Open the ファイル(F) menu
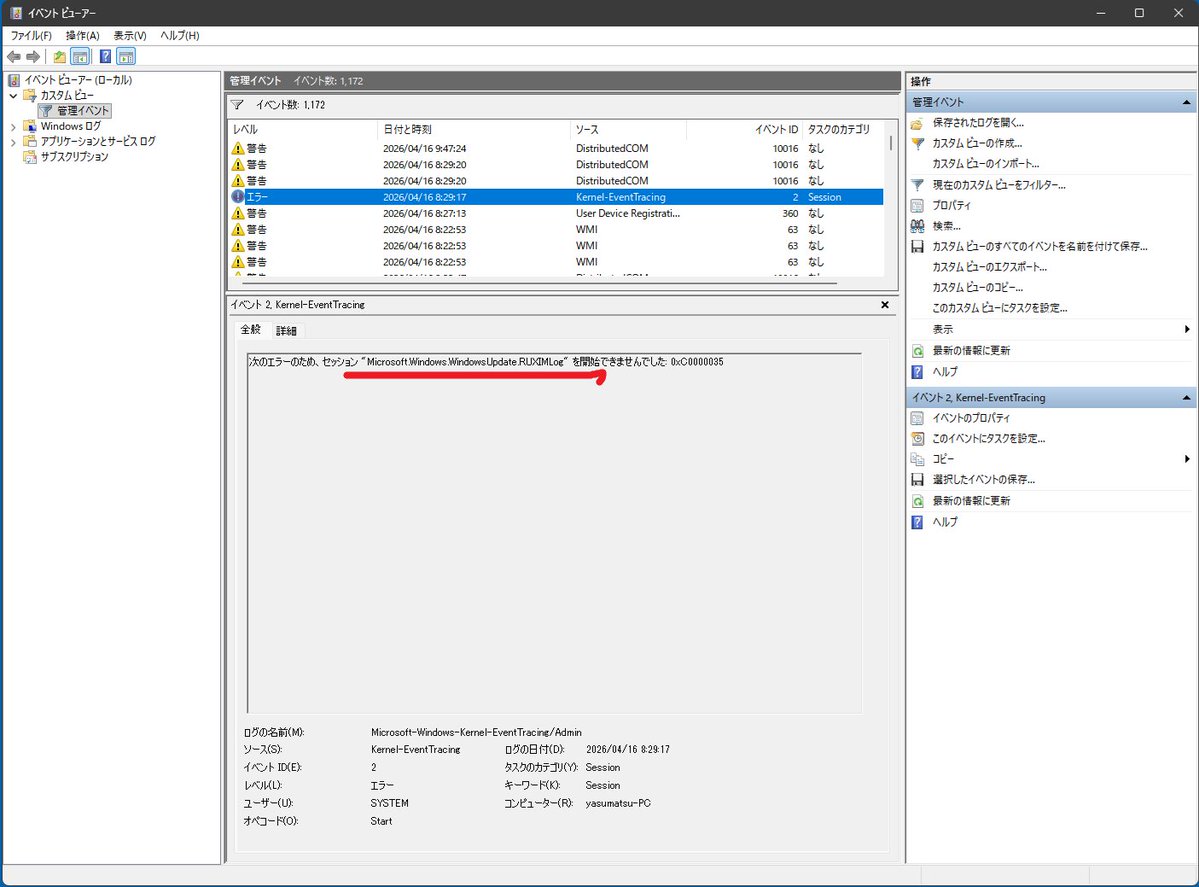 (31, 35)
